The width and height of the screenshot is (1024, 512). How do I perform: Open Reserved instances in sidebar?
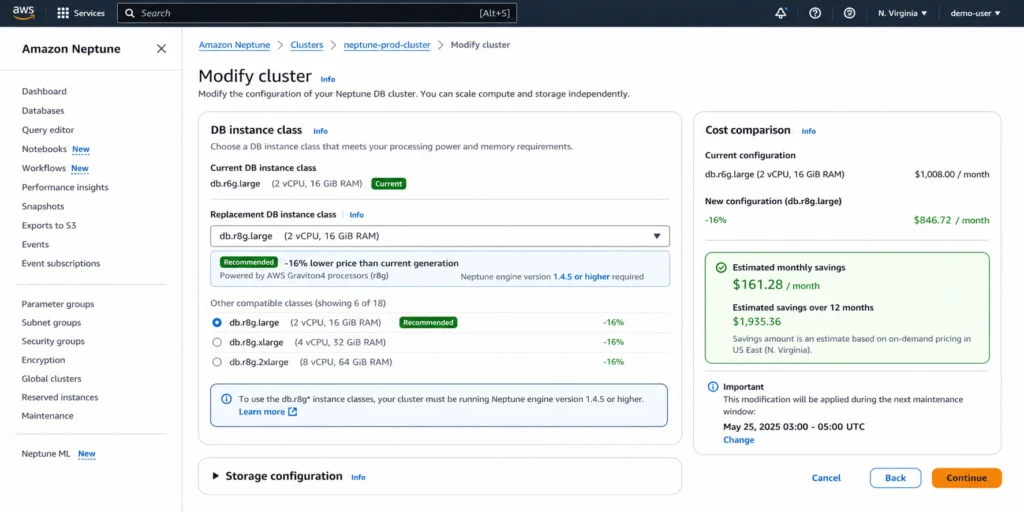pos(60,397)
